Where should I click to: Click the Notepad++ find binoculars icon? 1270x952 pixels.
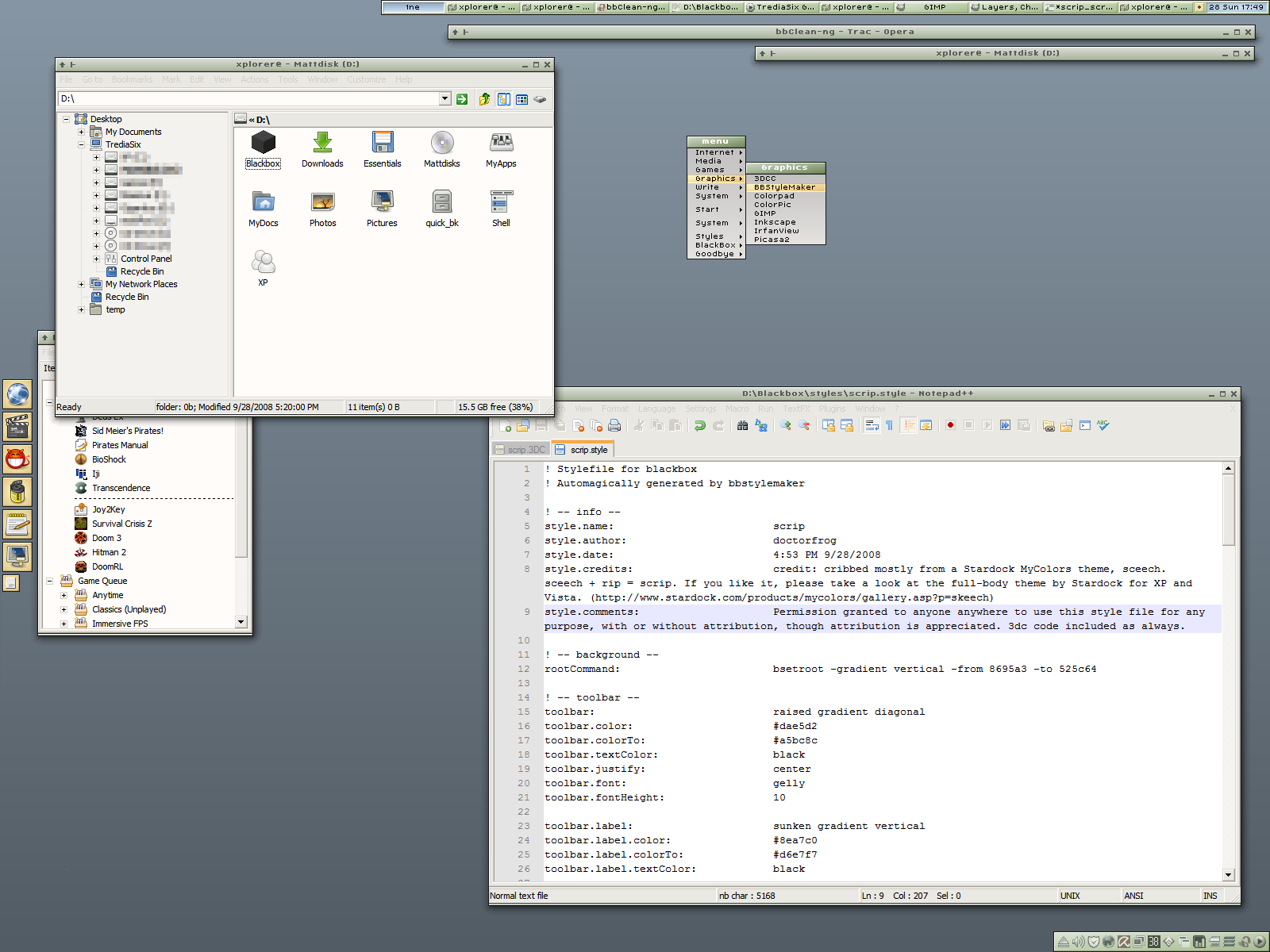(x=742, y=425)
